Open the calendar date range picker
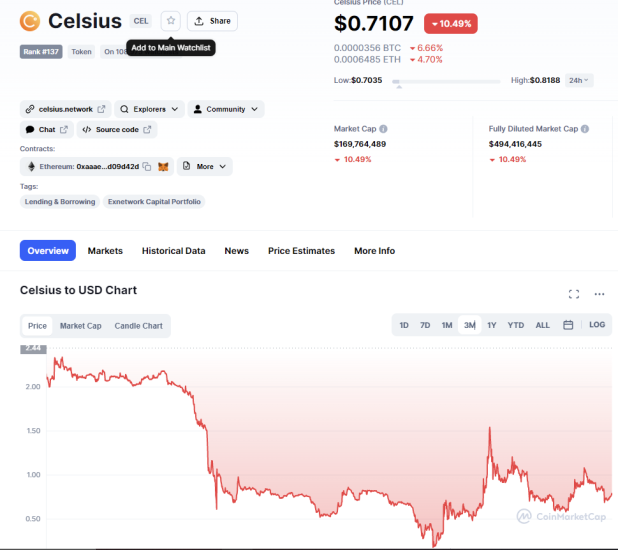This screenshot has width=618, height=550. pyautogui.click(x=568, y=325)
